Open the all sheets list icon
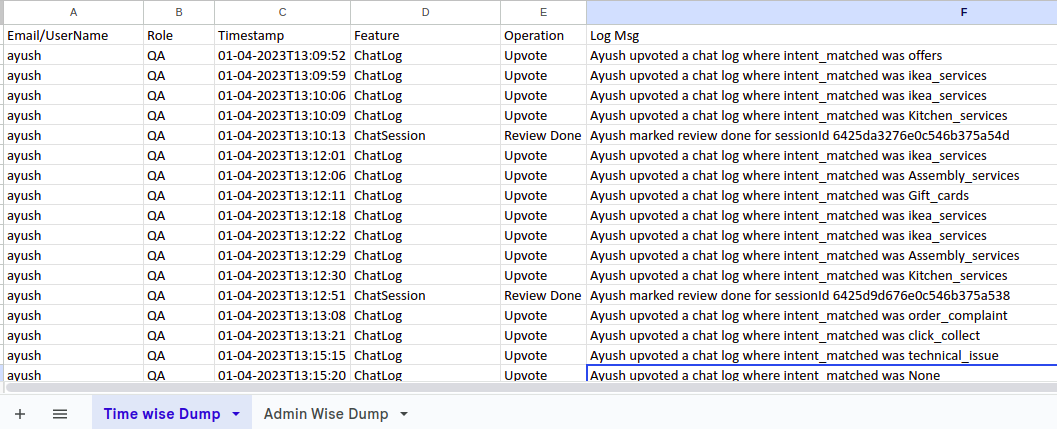1057x429 pixels. pos(60,414)
